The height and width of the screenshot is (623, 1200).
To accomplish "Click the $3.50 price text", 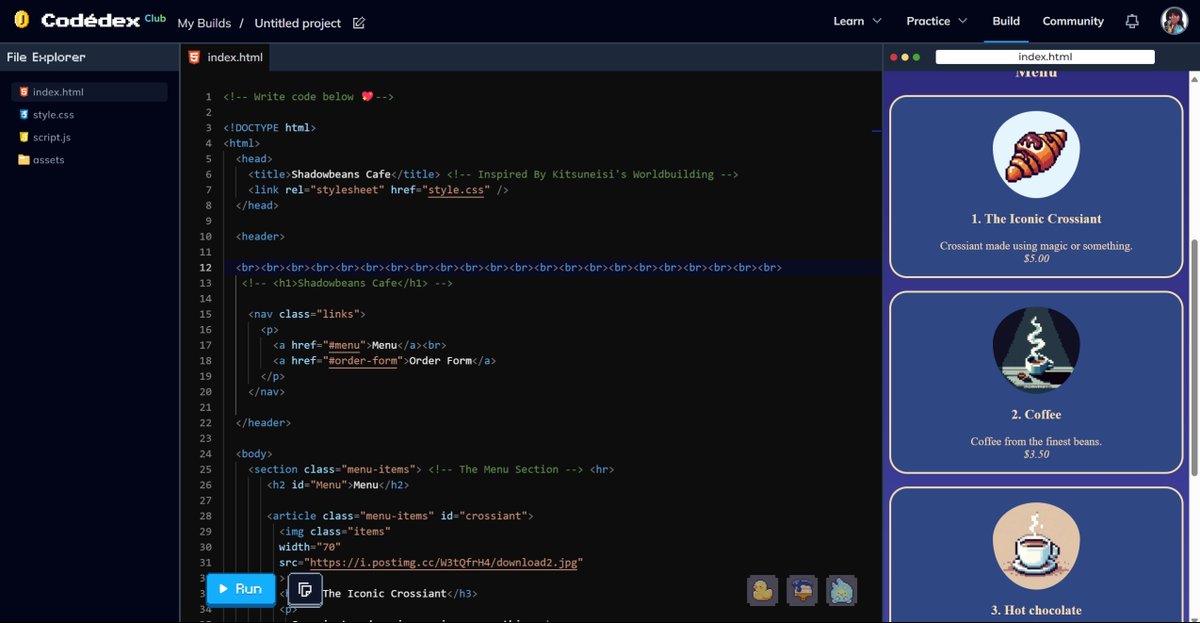I will pyautogui.click(x=1036, y=455).
